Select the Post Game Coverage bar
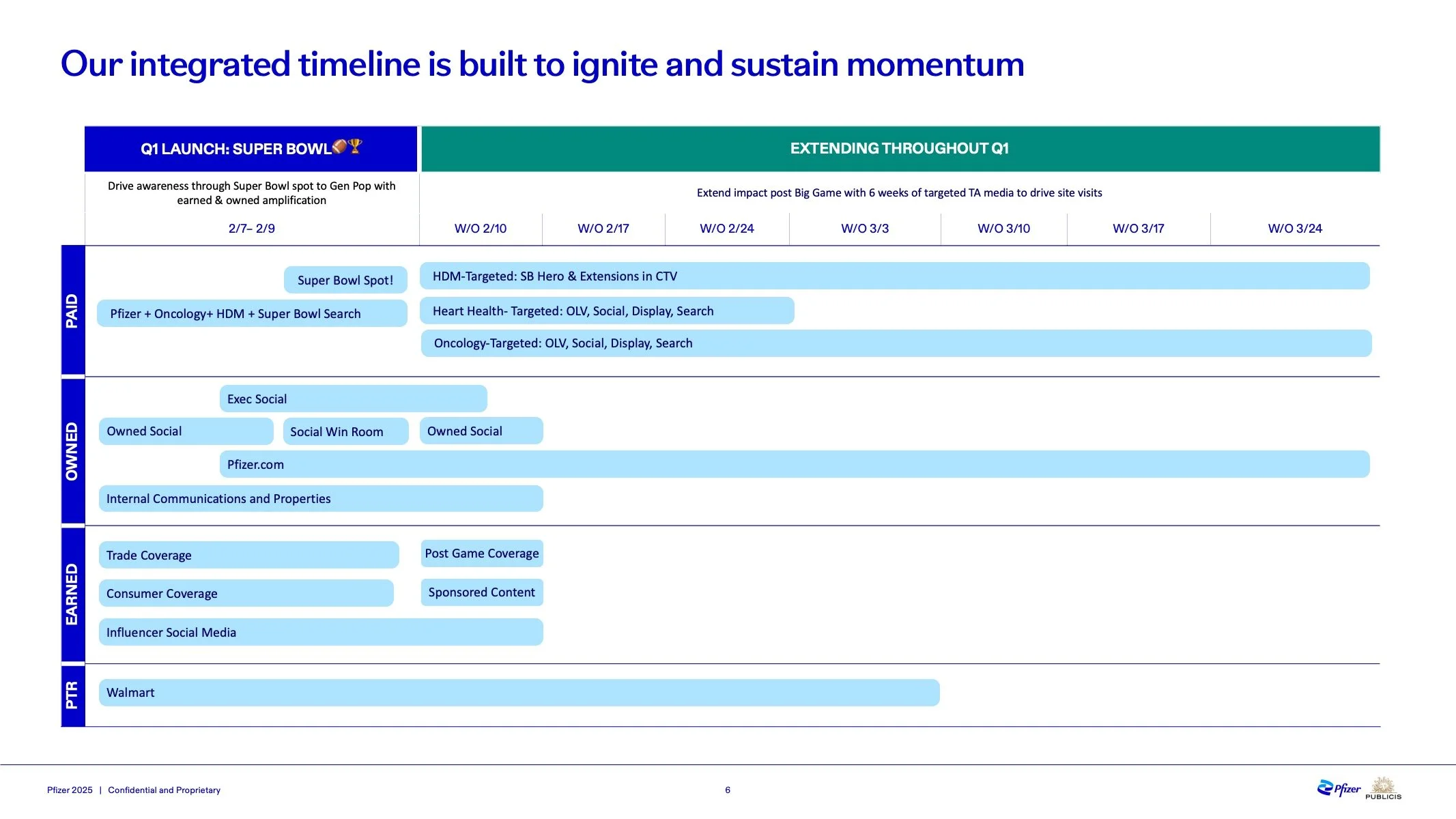The width and height of the screenshot is (1456, 819). coord(482,554)
